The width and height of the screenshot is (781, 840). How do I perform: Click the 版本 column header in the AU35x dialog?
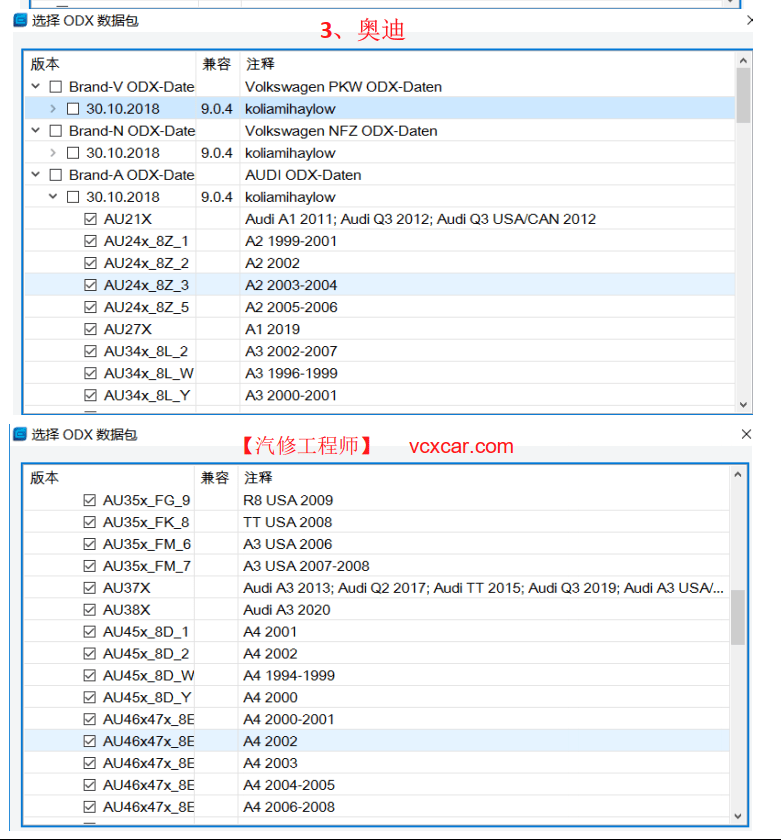click(x=44, y=478)
